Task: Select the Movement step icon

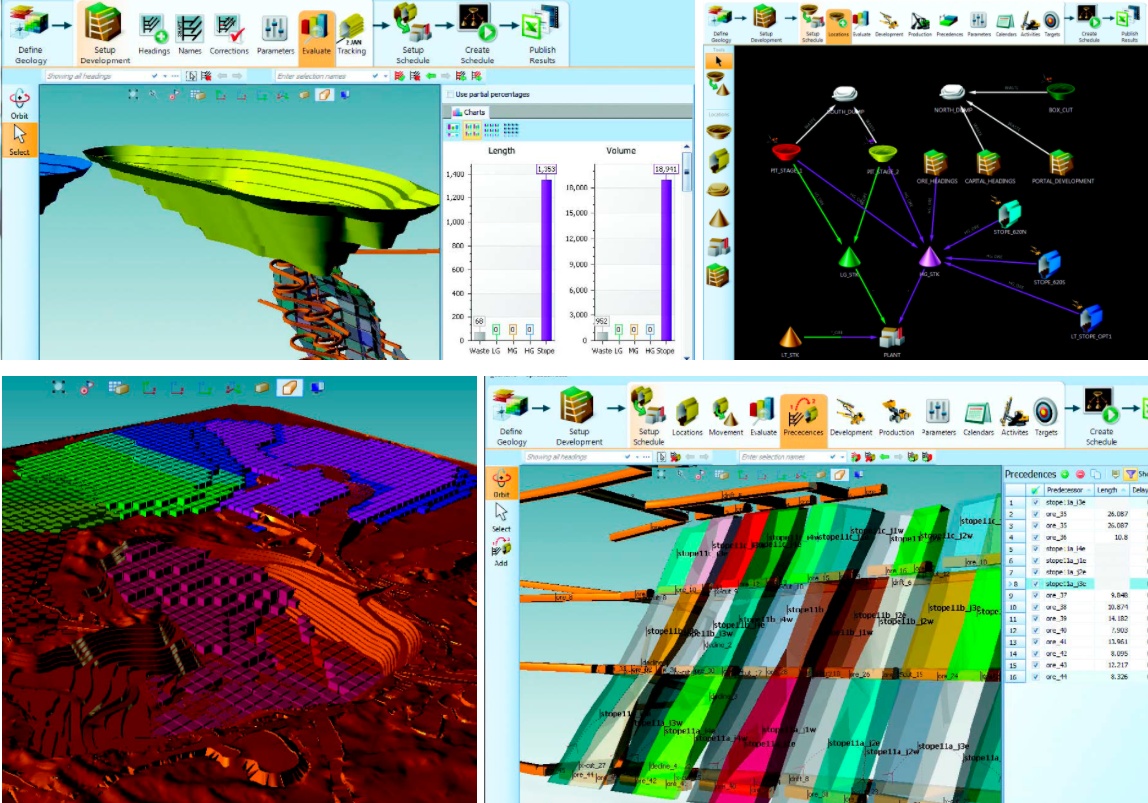Action: tap(726, 415)
